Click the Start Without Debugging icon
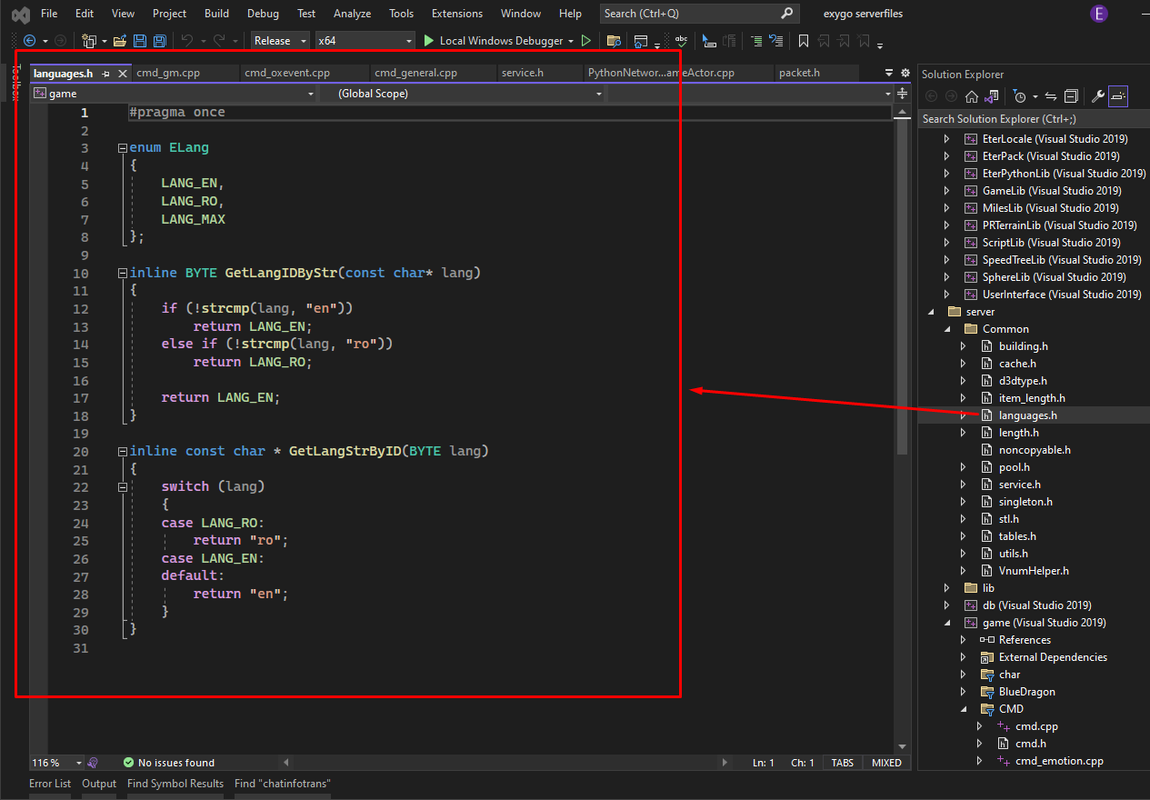 [586, 41]
